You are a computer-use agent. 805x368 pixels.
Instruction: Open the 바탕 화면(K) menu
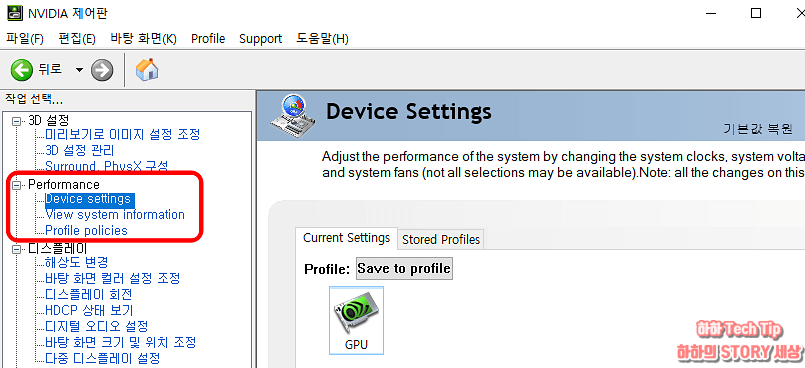(143, 39)
